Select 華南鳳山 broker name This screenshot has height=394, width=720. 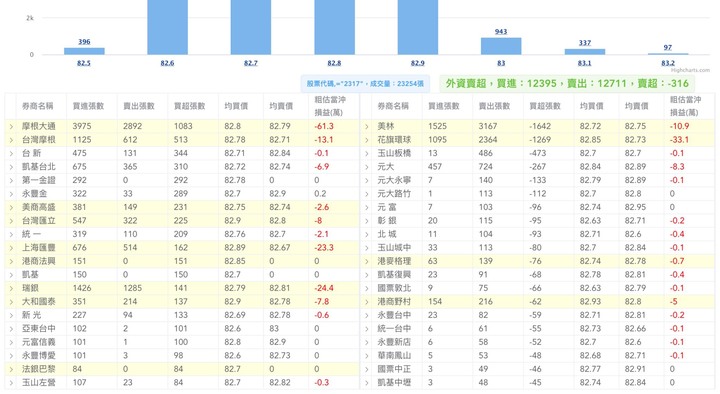pyautogui.click(x=394, y=356)
